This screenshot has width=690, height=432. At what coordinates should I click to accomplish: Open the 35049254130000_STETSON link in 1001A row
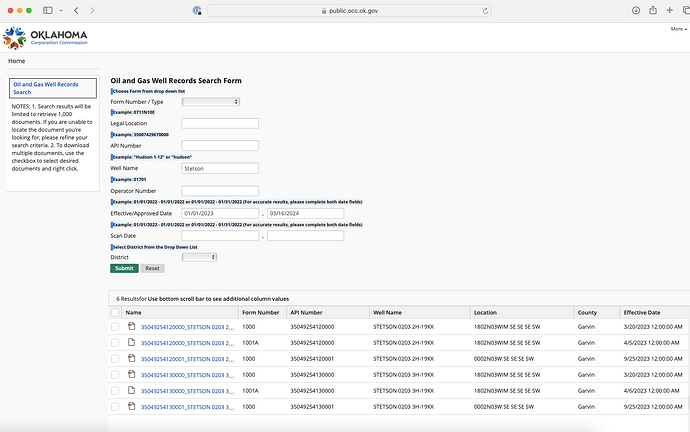tap(187, 391)
